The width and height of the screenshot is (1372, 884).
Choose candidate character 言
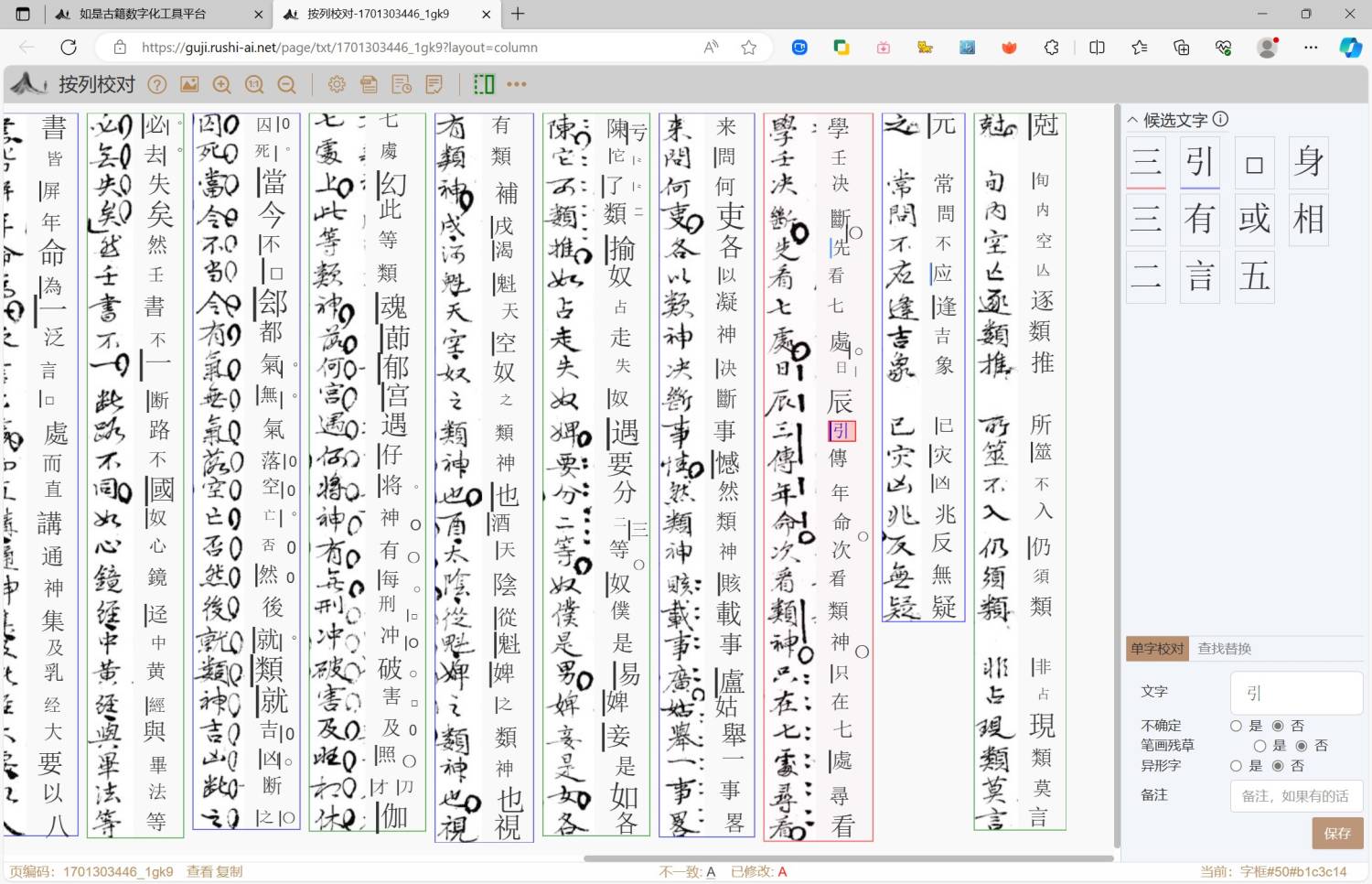click(x=1200, y=276)
